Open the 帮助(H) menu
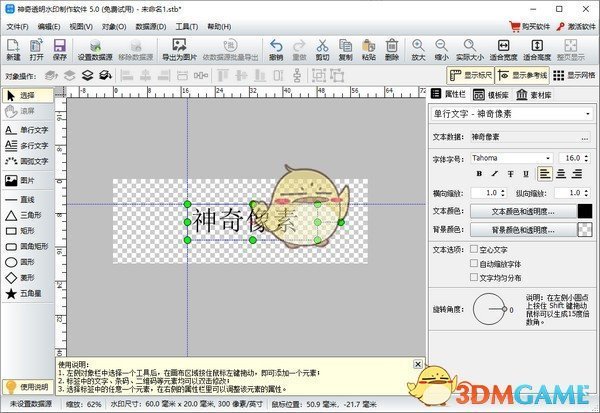This screenshot has height=413, width=600. (x=219, y=27)
